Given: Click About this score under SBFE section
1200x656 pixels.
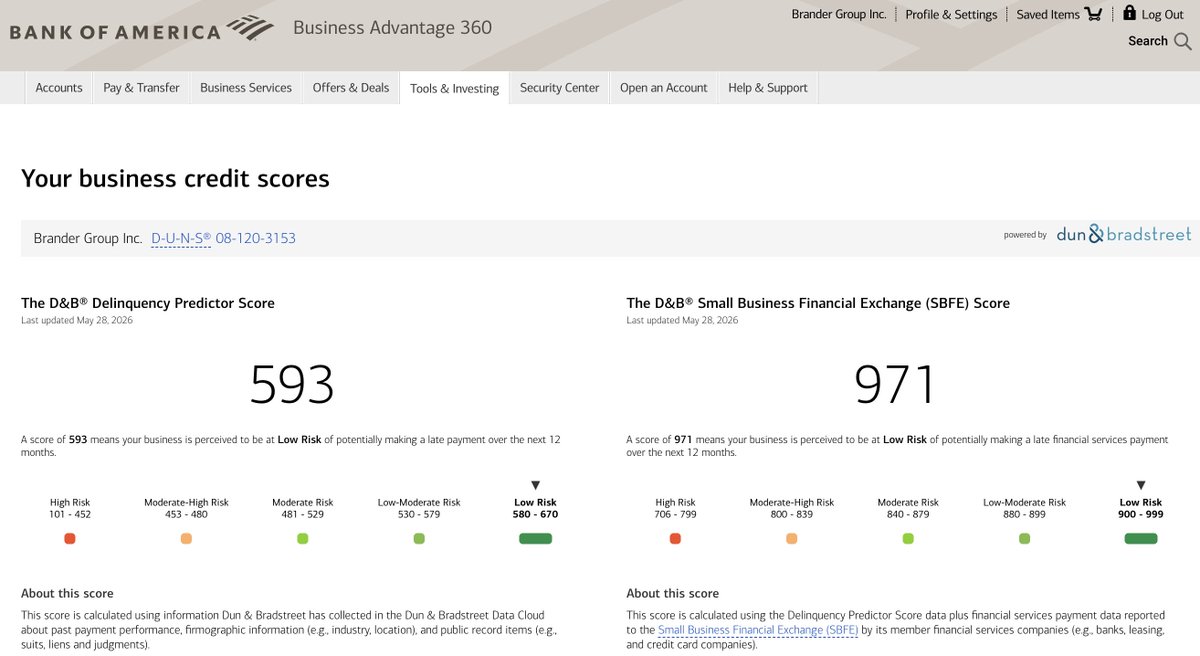Looking at the screenshot, I should (x=673, y=593).
